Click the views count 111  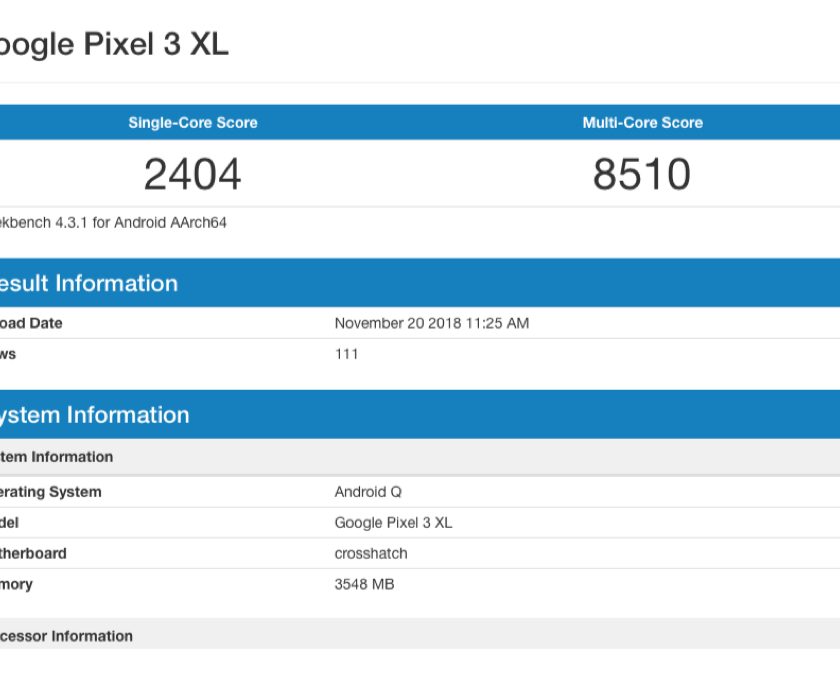346,354
